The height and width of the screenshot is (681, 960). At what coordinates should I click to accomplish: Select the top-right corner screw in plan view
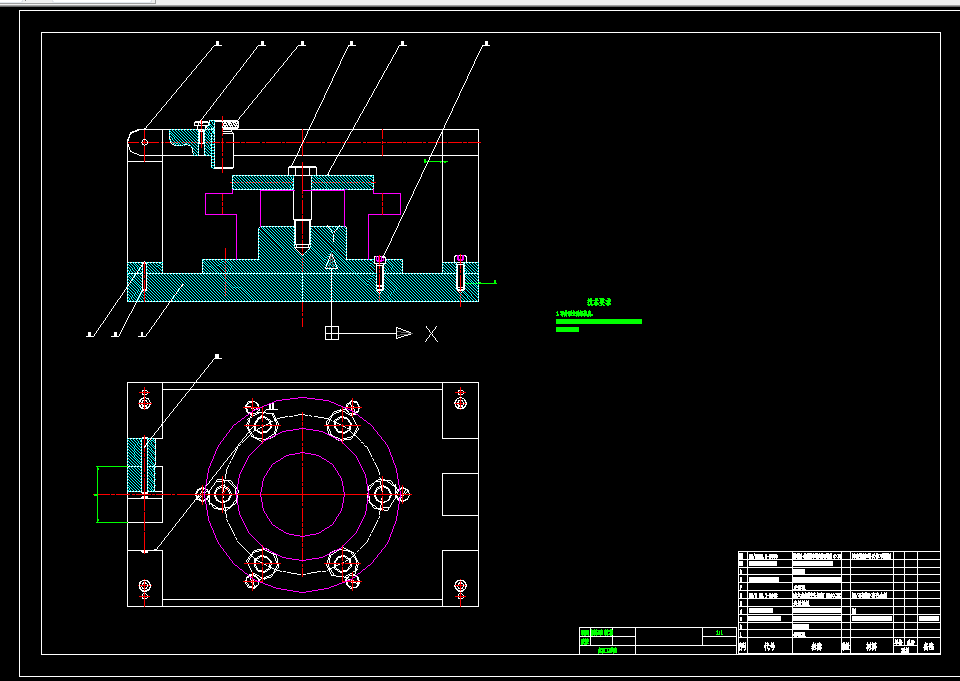(x=460, y=403)
